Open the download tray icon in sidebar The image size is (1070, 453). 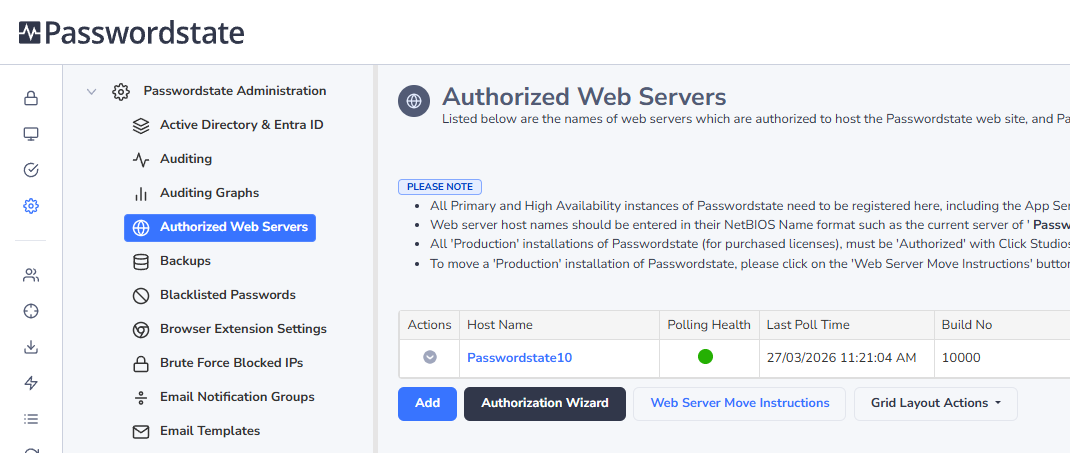31,347
